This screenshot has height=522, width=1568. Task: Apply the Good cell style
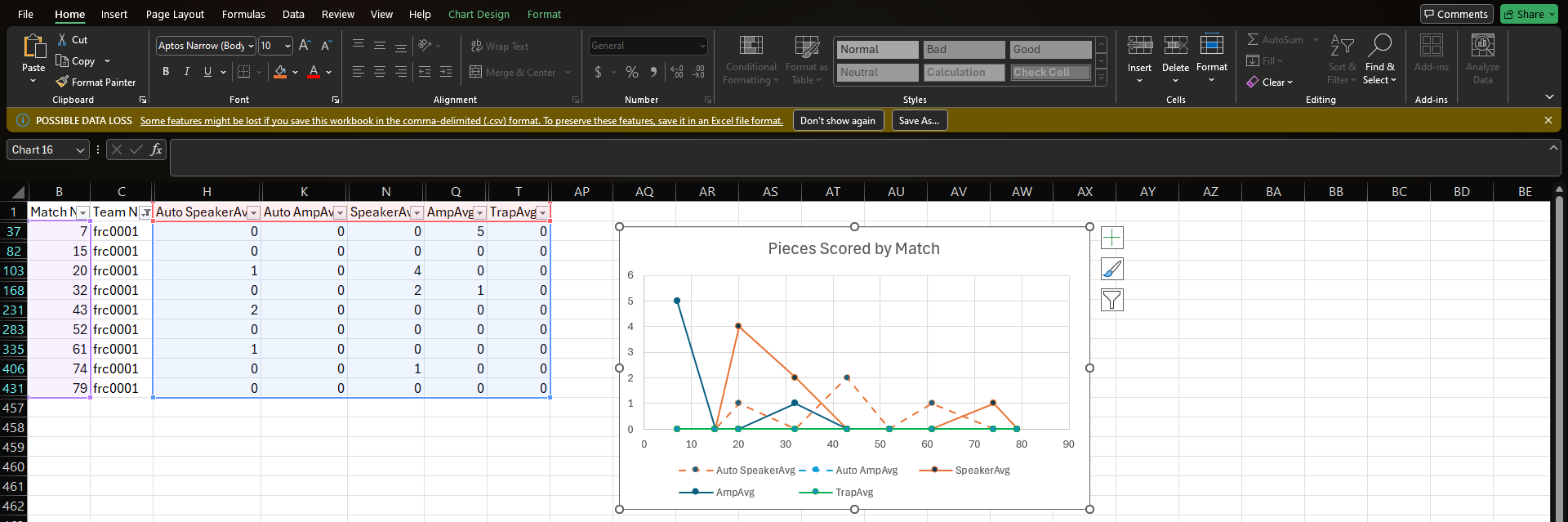coord(1050,49)
